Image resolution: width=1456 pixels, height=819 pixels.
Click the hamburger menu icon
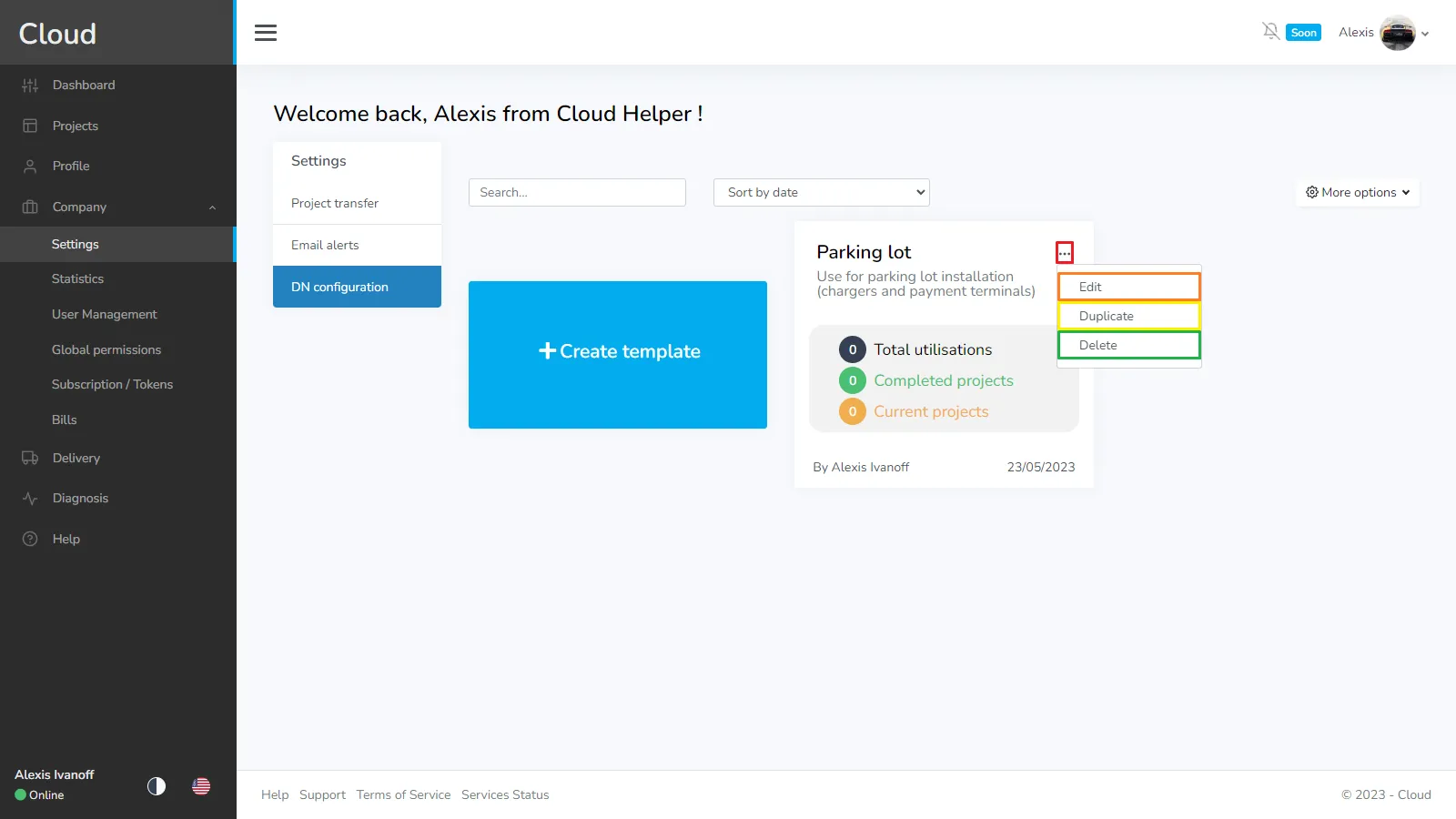click(x=266, y=33)
